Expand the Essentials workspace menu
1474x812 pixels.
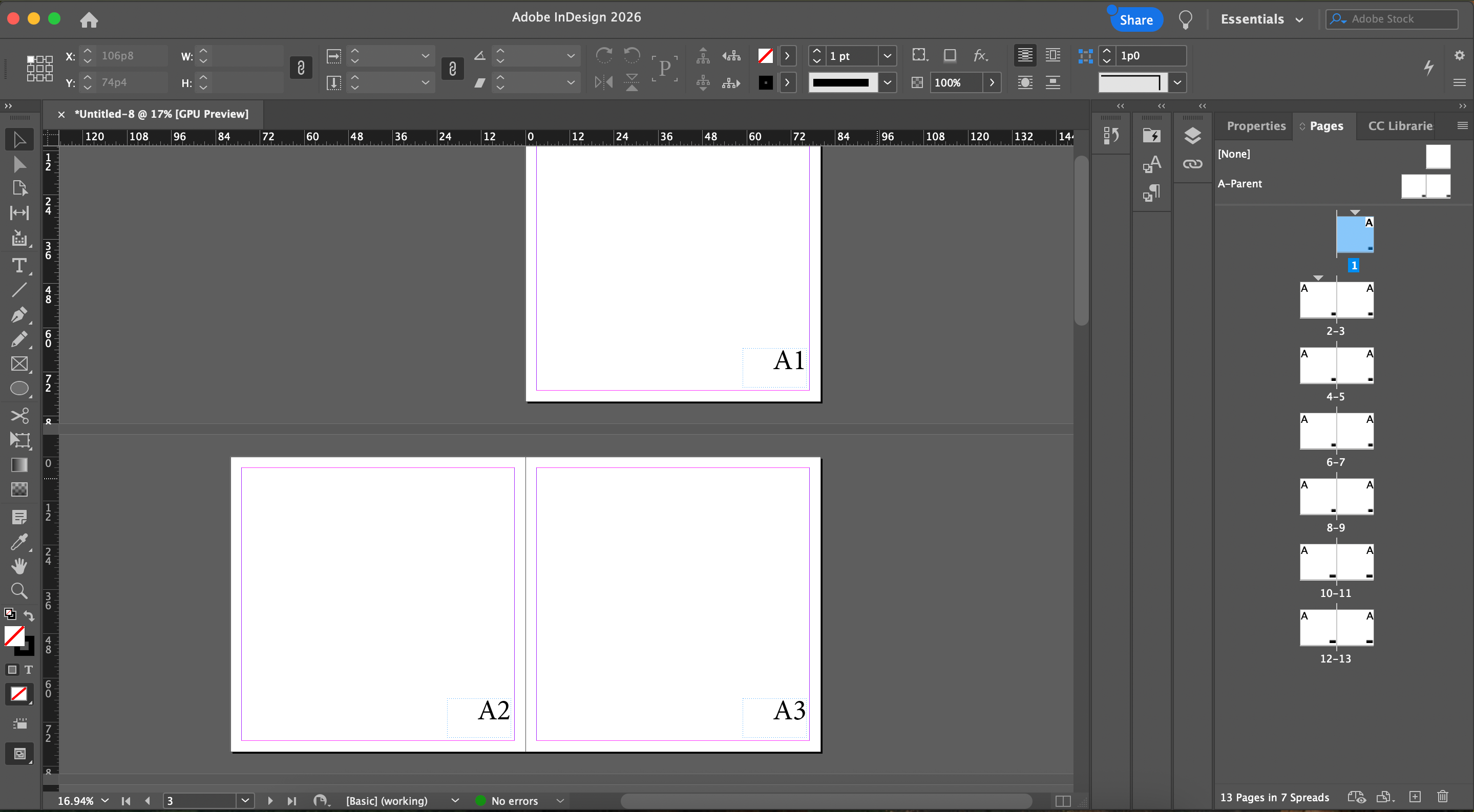[1262, 19]
